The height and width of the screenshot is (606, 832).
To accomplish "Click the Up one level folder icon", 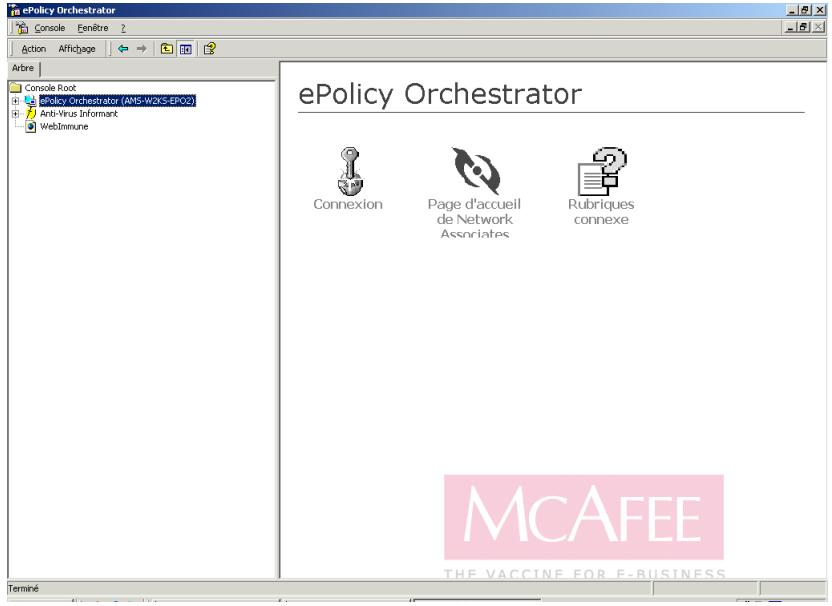I will [x=167, y=49].
